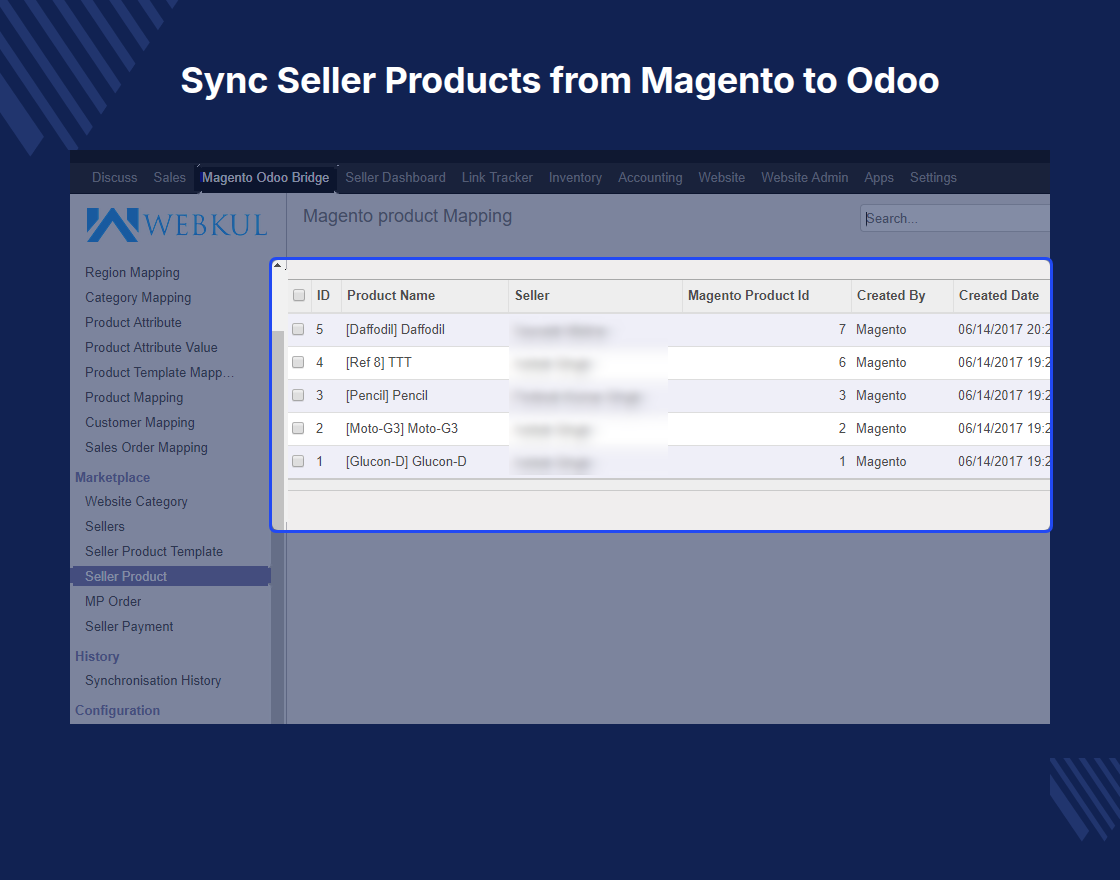Open the Sales menu
Screen dimensions: 1120x880
tap(169, 177)
